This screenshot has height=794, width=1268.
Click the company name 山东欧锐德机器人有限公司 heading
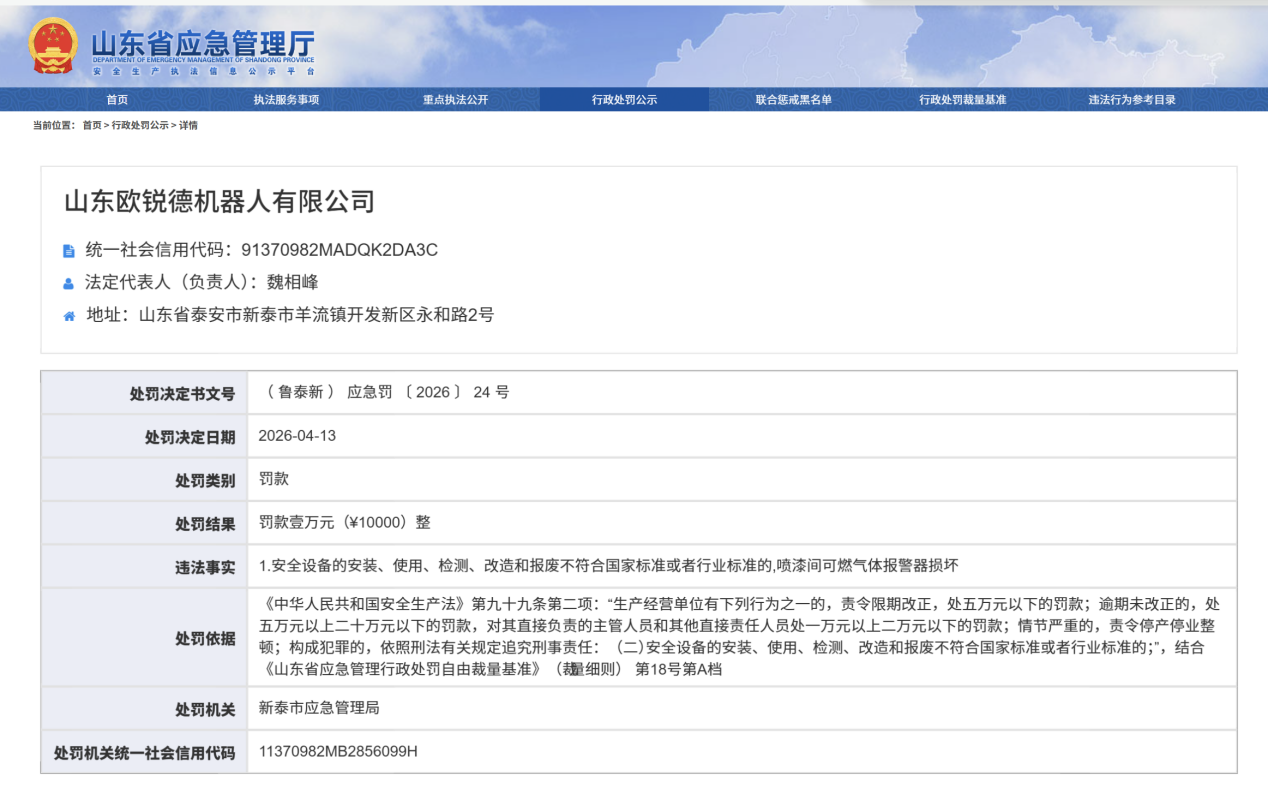pyautogui.click(x=219, y=202)
